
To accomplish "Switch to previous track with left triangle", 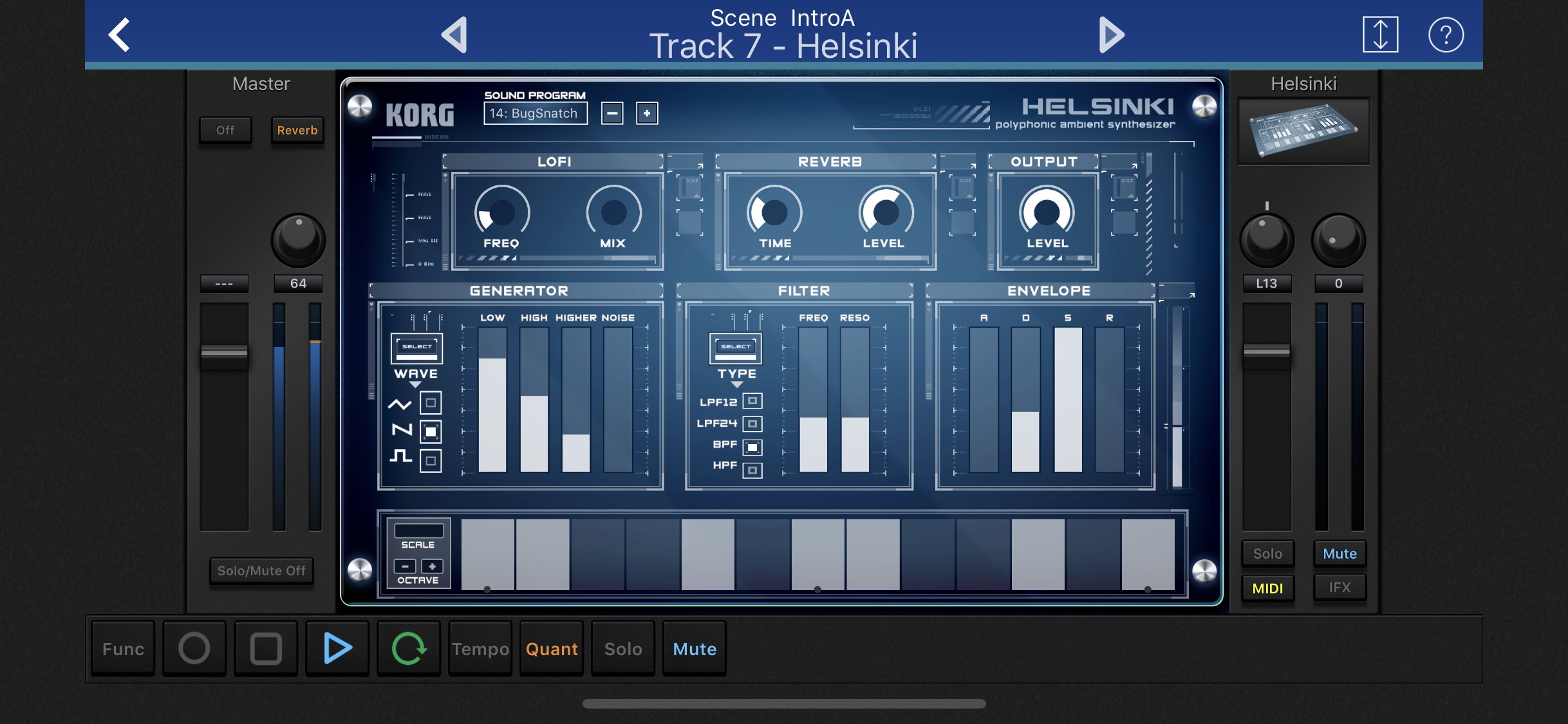I will coord(454,35).
